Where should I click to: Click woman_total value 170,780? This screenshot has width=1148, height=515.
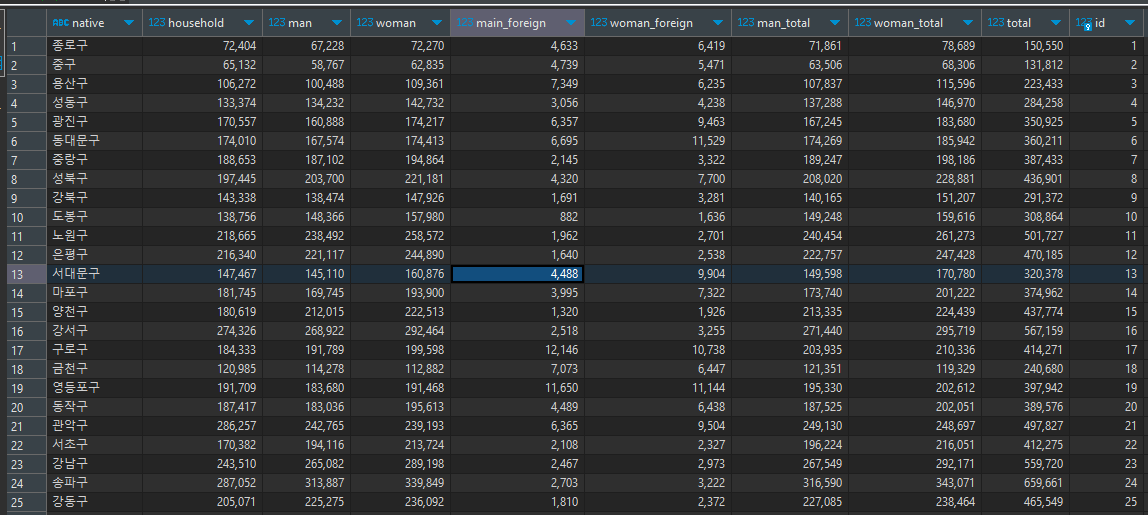(915, 273)
